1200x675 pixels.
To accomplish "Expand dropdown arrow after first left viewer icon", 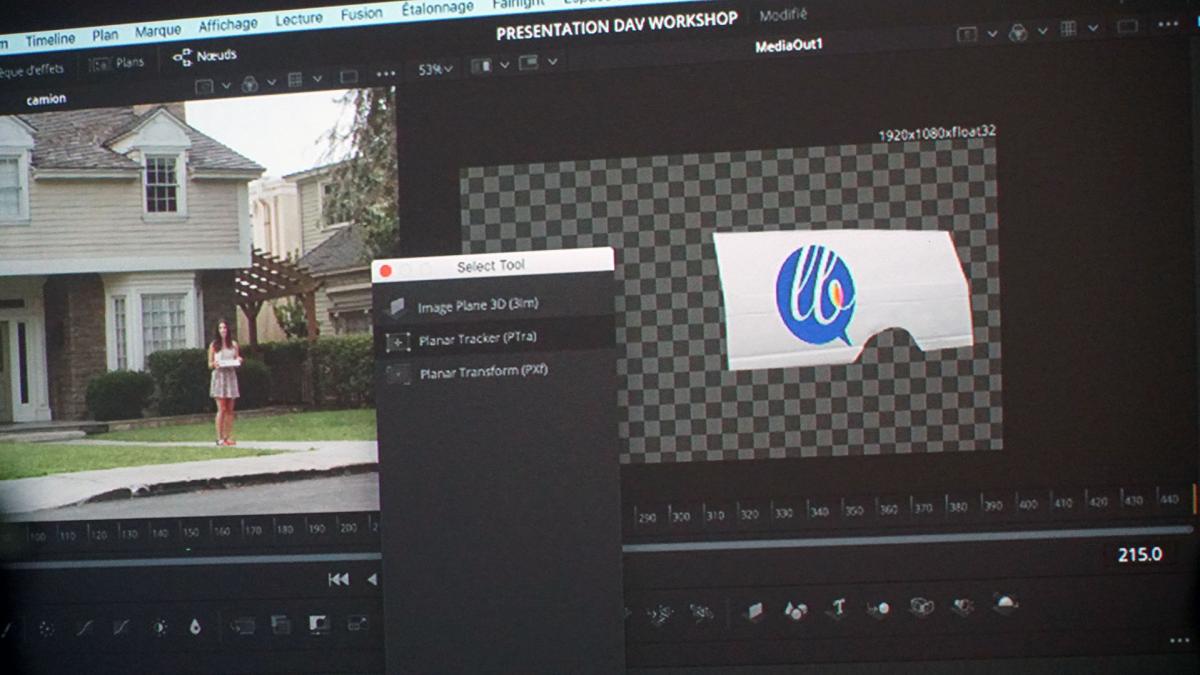I will coord(224,85).
